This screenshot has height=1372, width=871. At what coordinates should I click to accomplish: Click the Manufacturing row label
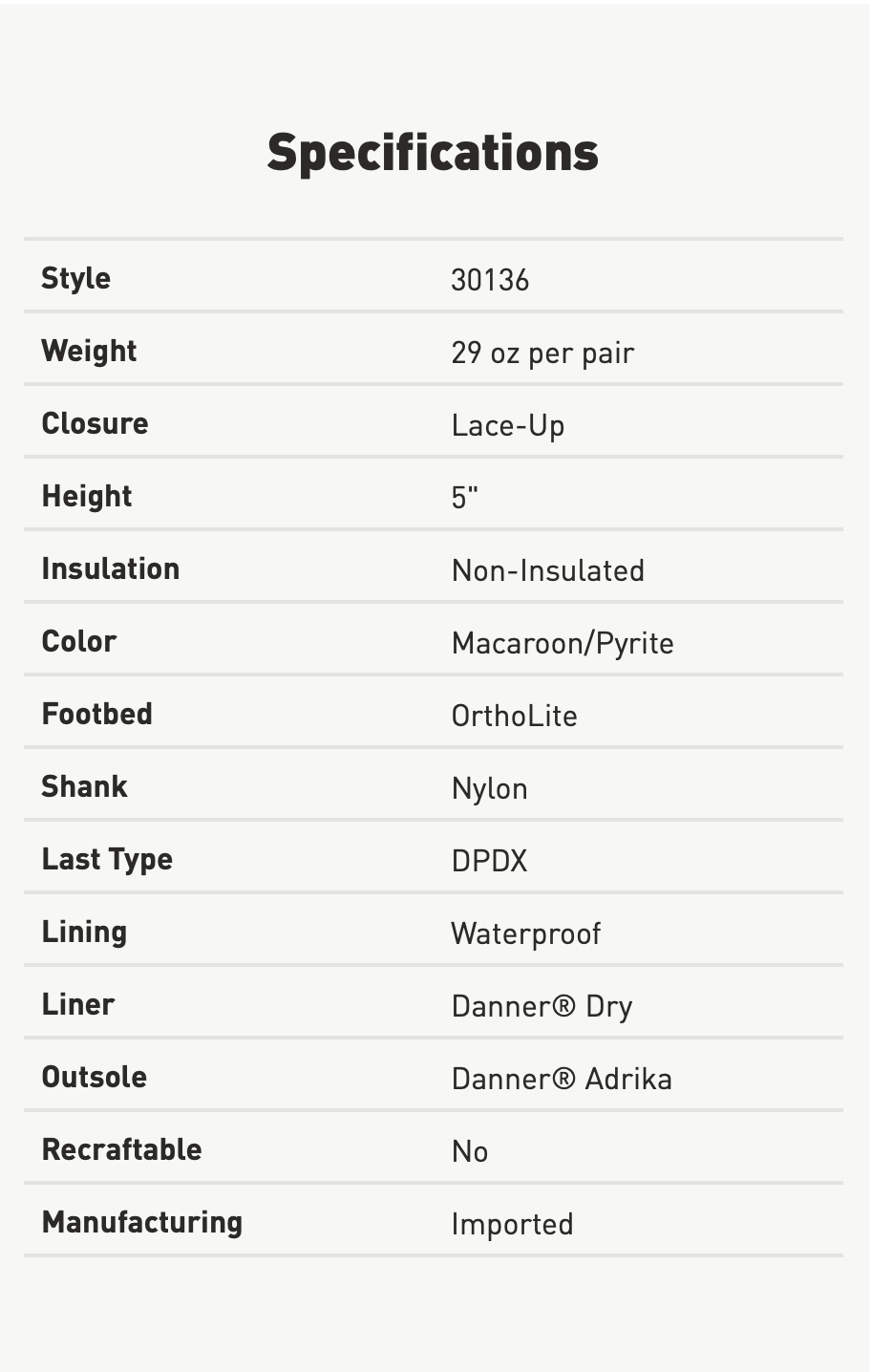142,1222
